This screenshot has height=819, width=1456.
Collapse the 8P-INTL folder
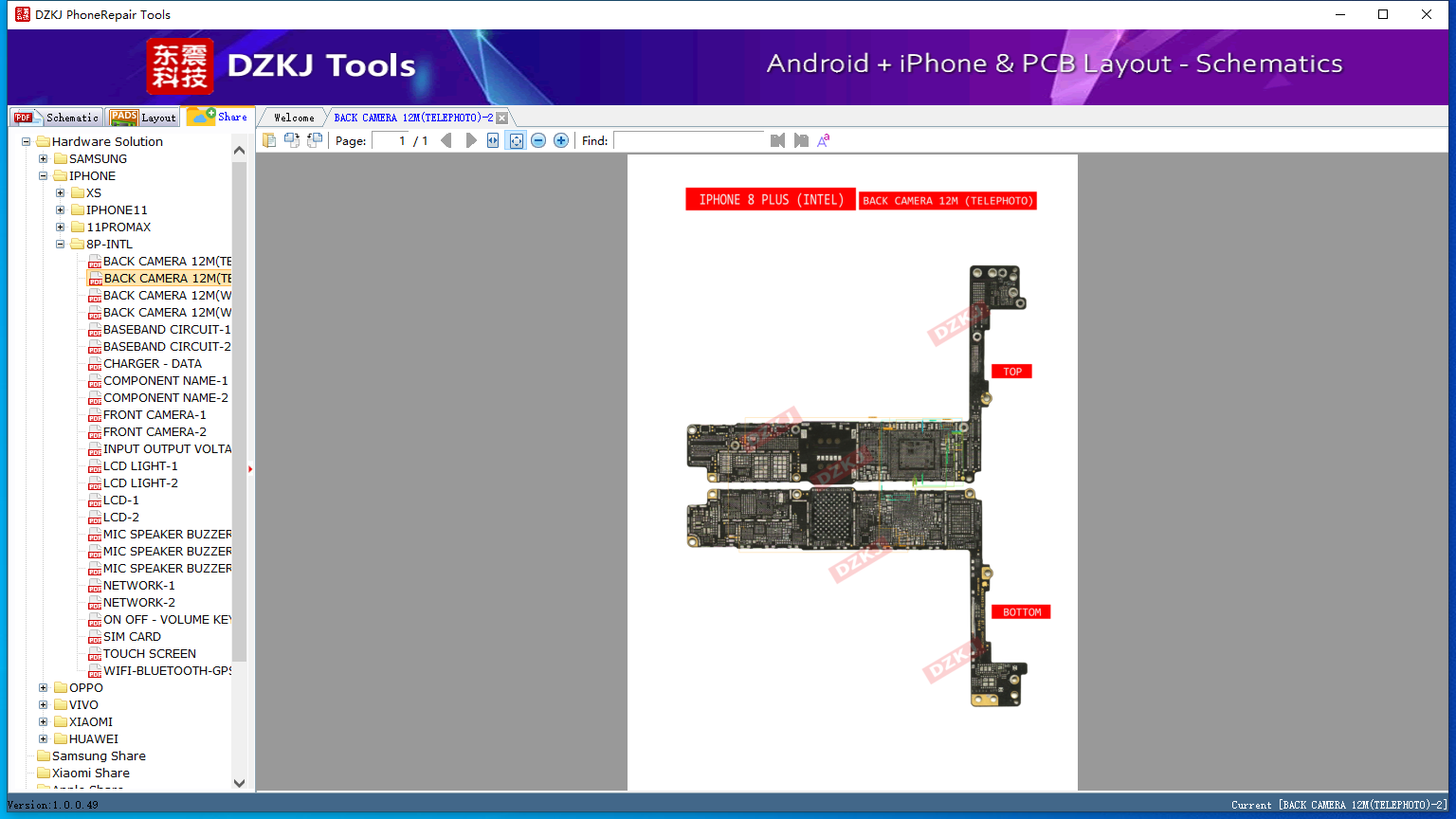click(61, 245)
